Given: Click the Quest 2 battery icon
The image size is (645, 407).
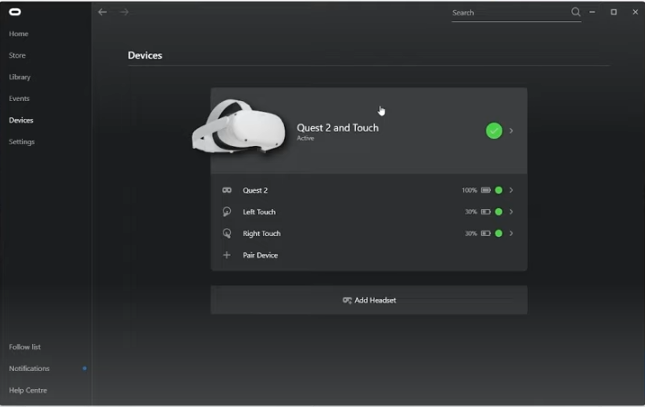Looking at the screenshot, I should click(486, 190).
